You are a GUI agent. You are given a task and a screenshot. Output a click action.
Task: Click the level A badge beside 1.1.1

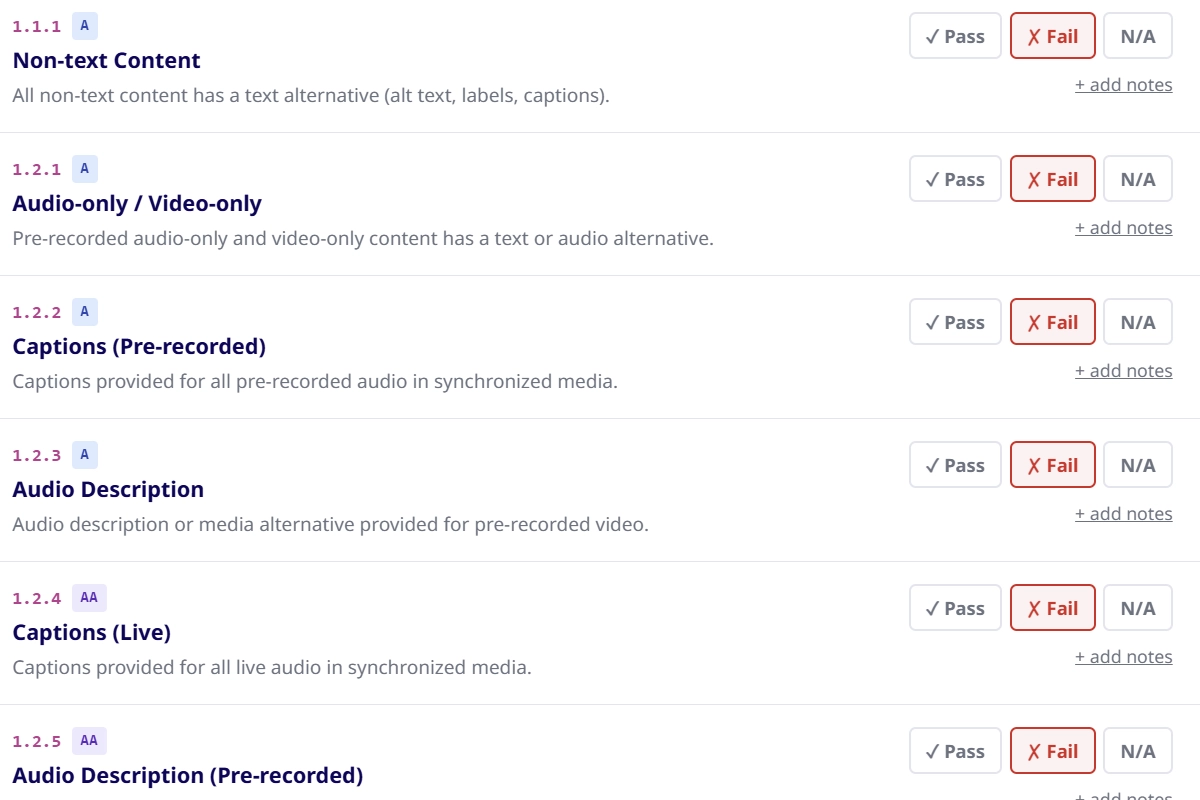85,26
